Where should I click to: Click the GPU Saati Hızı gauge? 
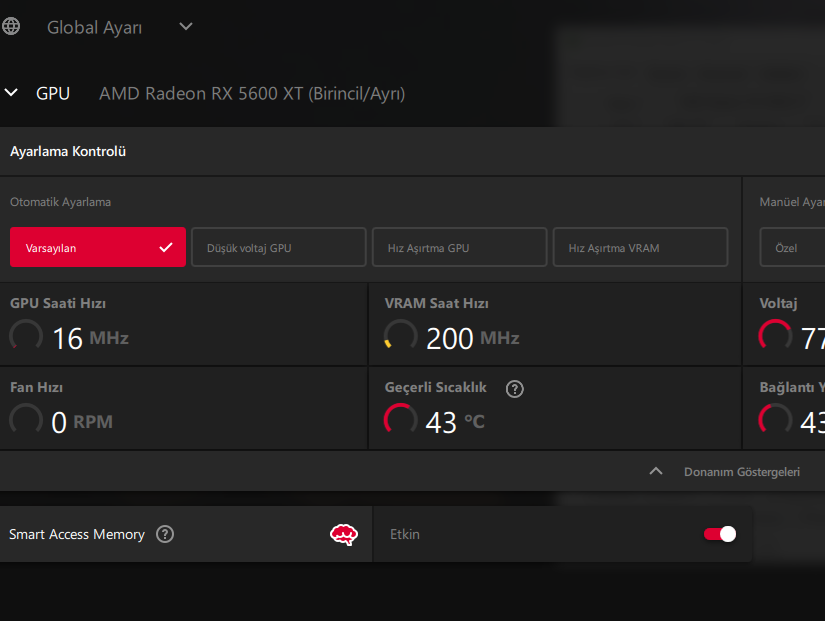[26, 336]
